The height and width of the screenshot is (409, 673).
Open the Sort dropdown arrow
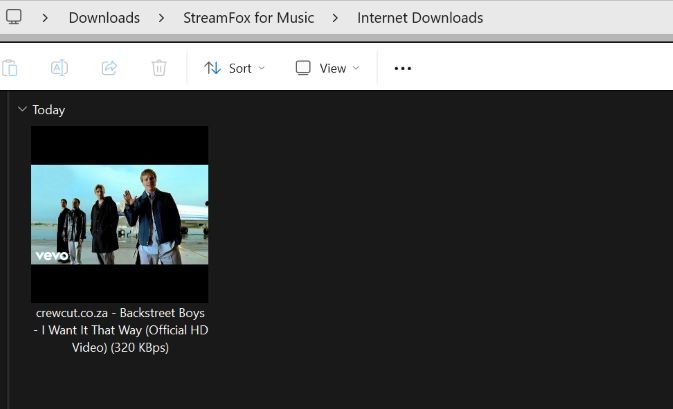pos(262,68)
